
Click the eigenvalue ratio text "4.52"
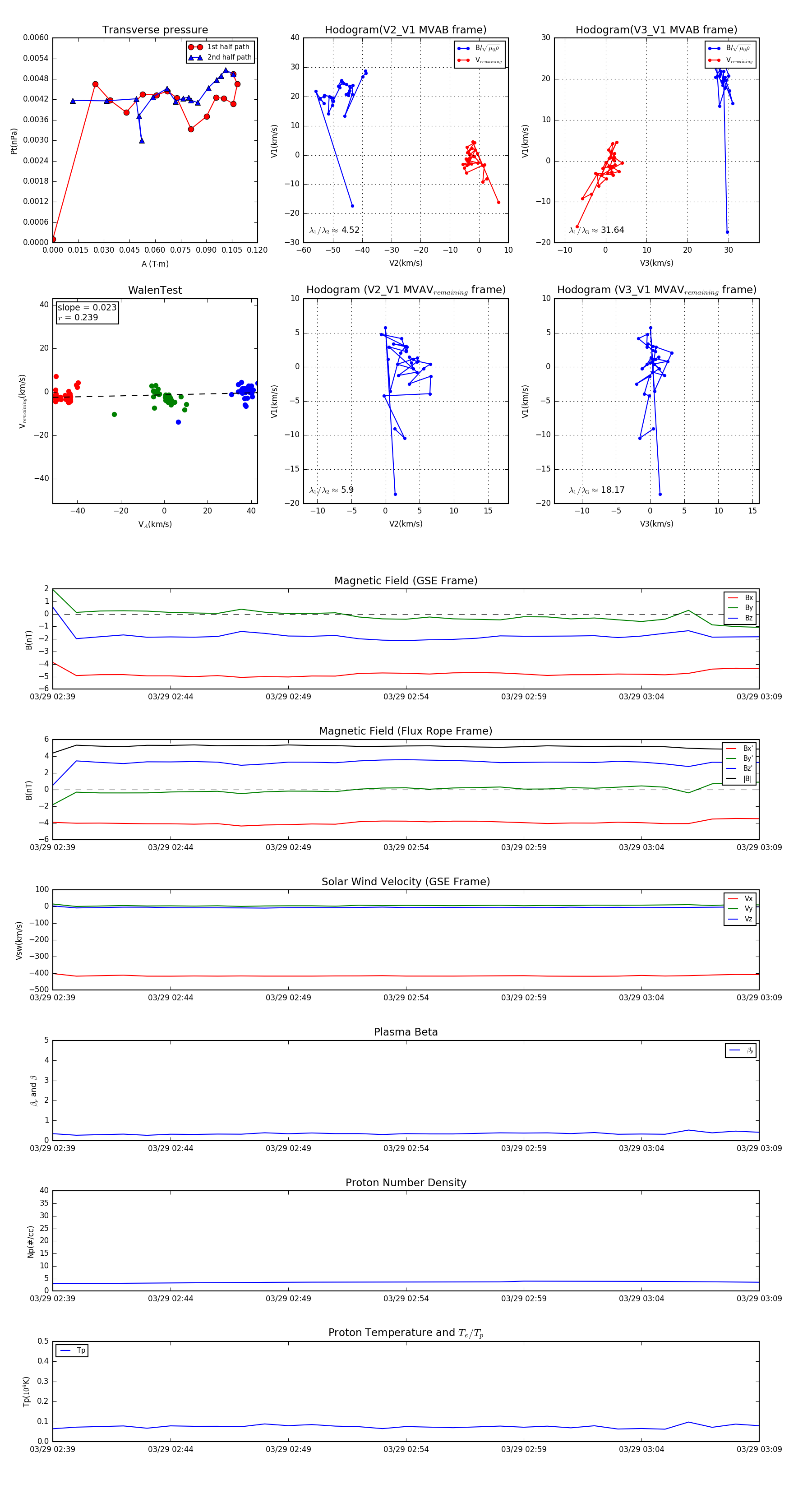click(350, 230)
